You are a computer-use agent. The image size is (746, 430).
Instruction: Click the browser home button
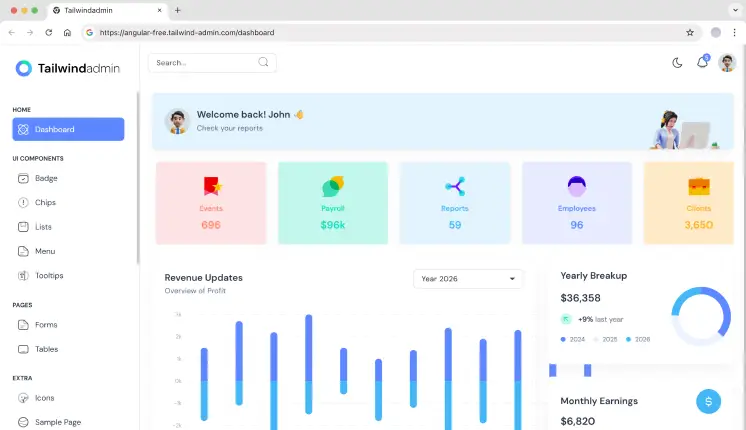click(67, 32)
